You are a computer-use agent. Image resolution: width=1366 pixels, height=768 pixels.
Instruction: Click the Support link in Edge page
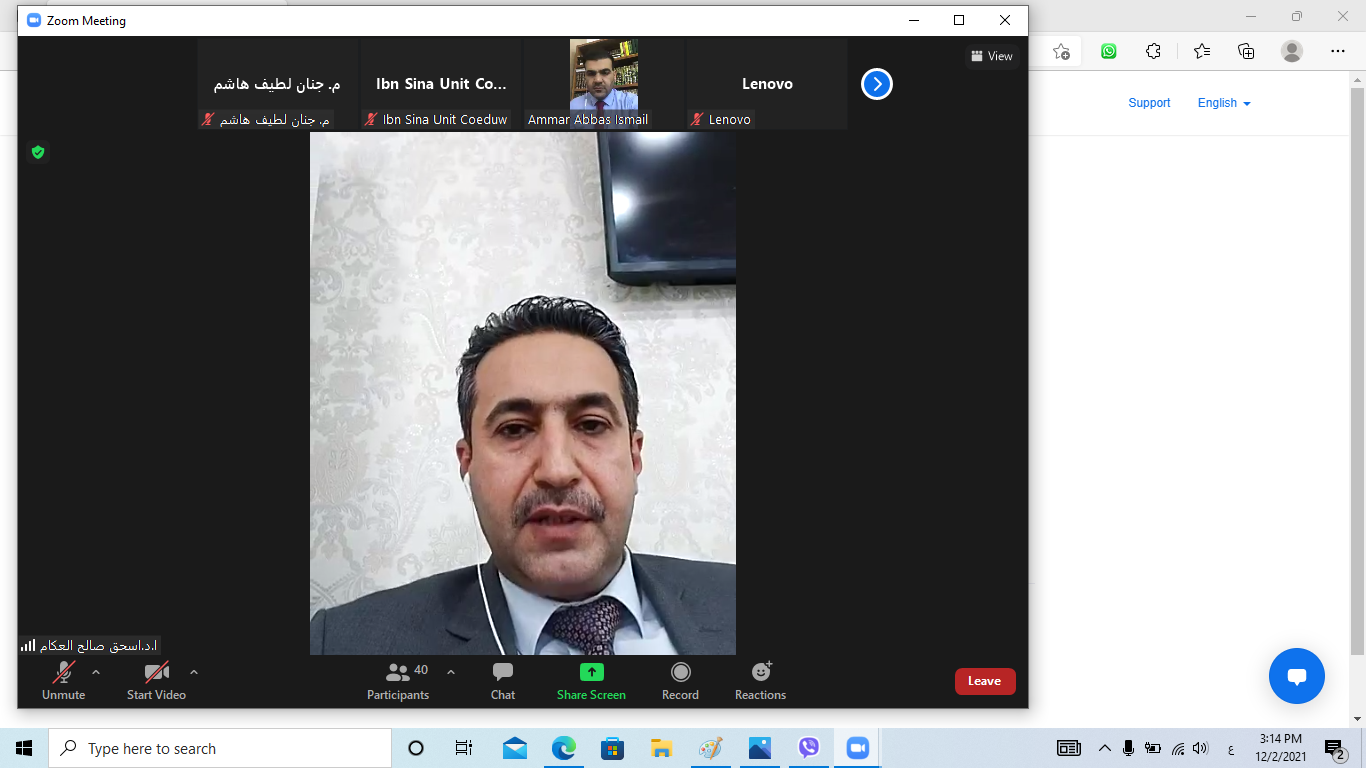coord(1149,103)
